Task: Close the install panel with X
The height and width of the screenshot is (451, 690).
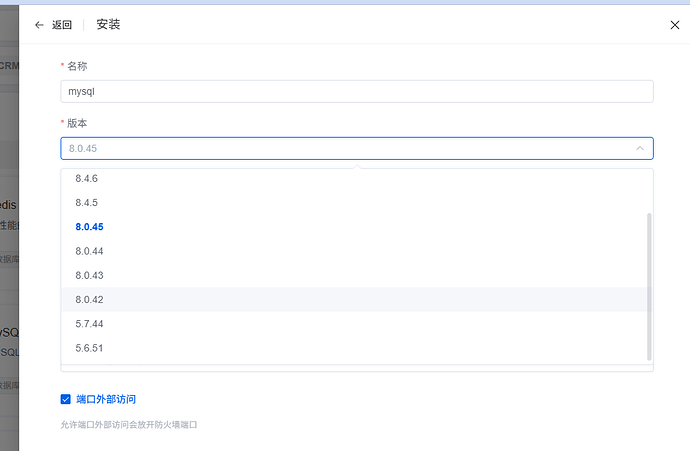Action: [674, 25]
